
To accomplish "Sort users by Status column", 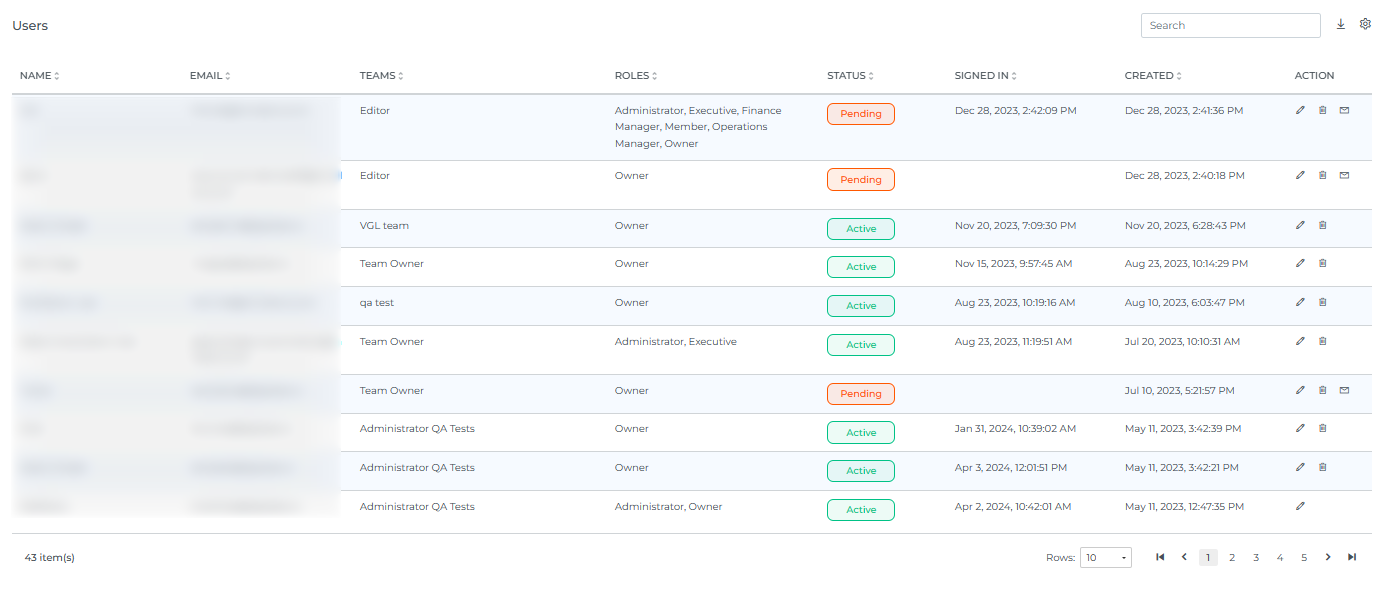I will [x=850, y=76].
